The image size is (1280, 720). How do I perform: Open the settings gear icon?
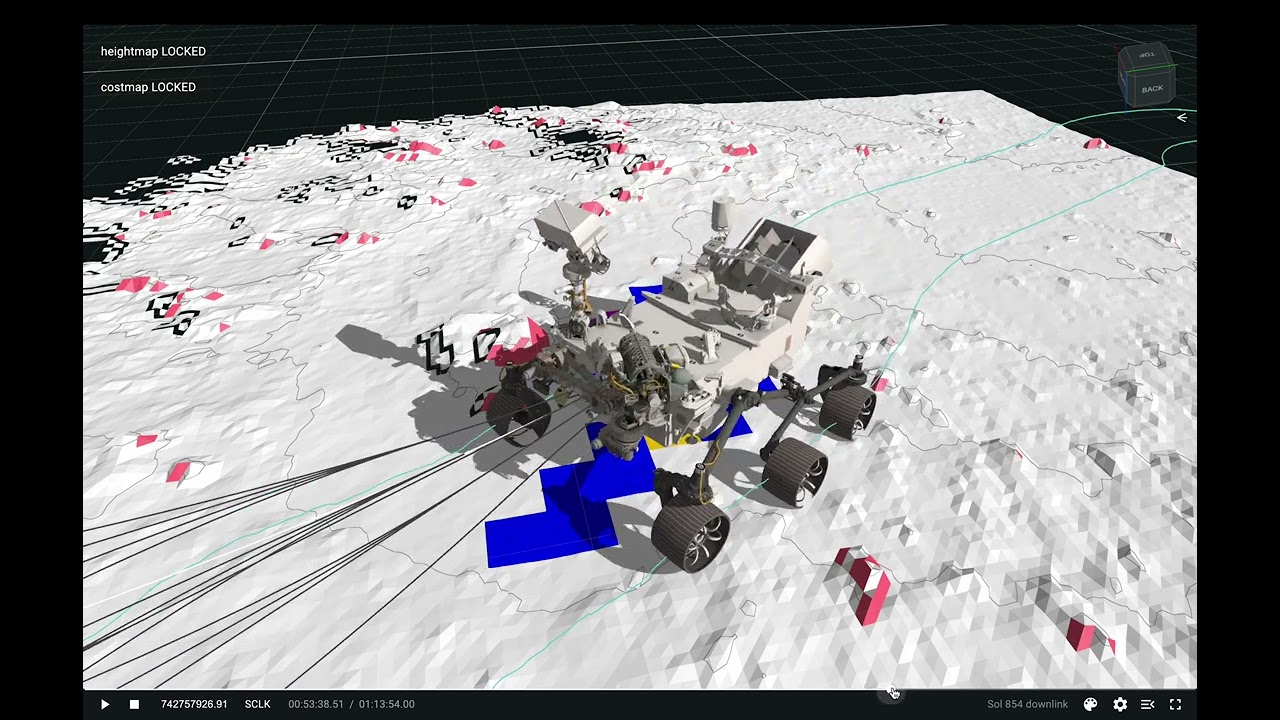[x=1120, y=704]
